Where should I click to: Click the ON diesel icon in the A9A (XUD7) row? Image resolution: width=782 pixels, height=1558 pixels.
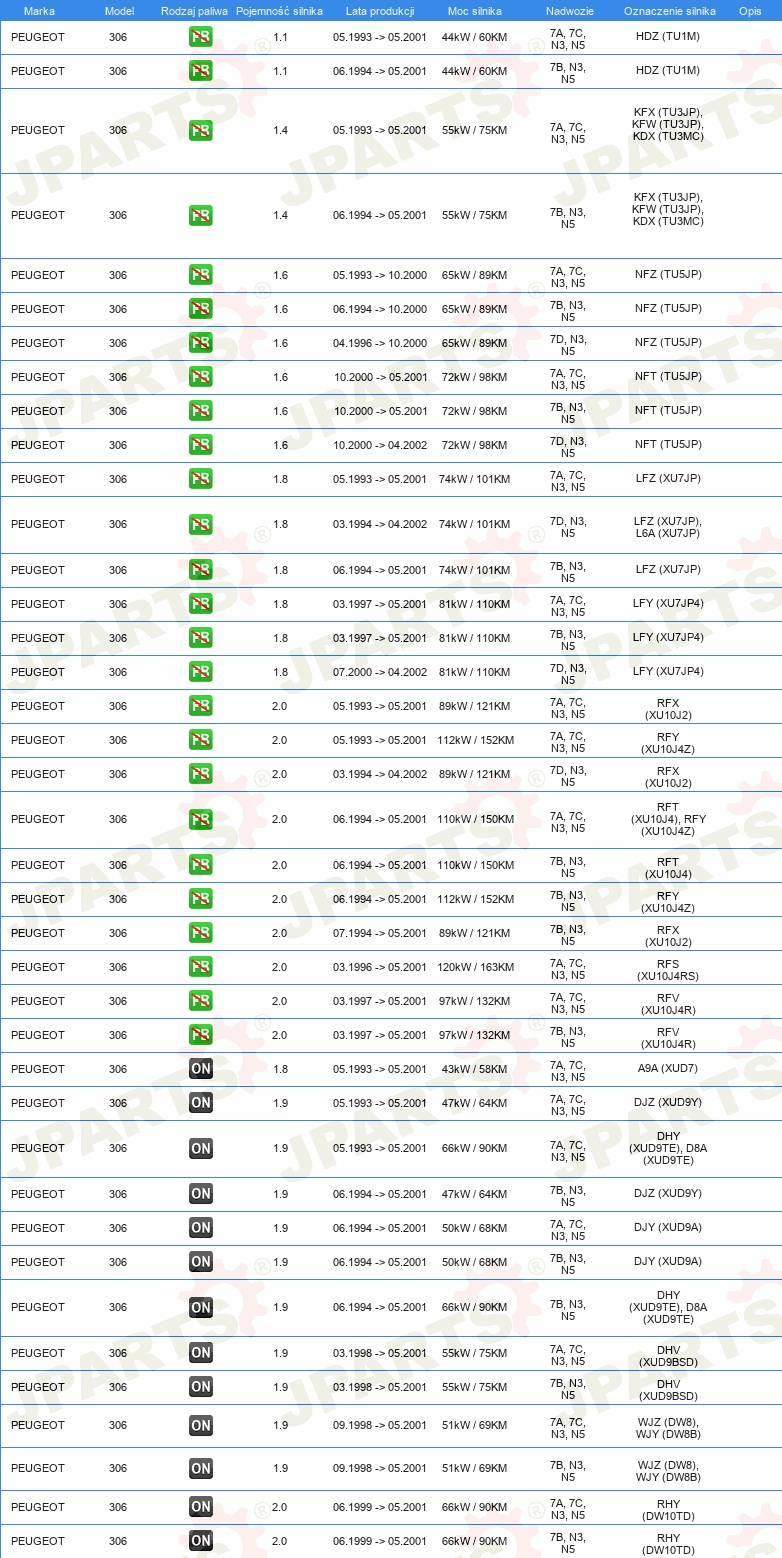tap(201, 1069)
